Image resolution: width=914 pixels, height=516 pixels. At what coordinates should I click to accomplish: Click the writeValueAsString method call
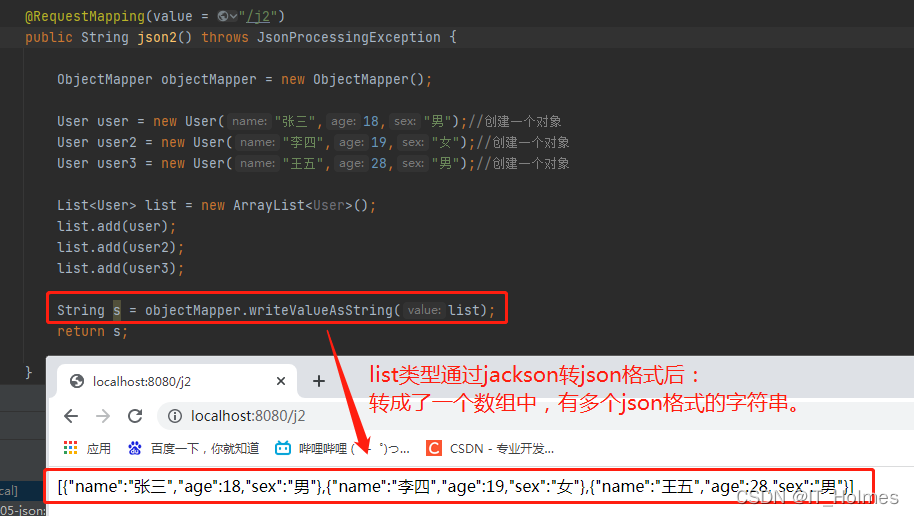point(321,310)
